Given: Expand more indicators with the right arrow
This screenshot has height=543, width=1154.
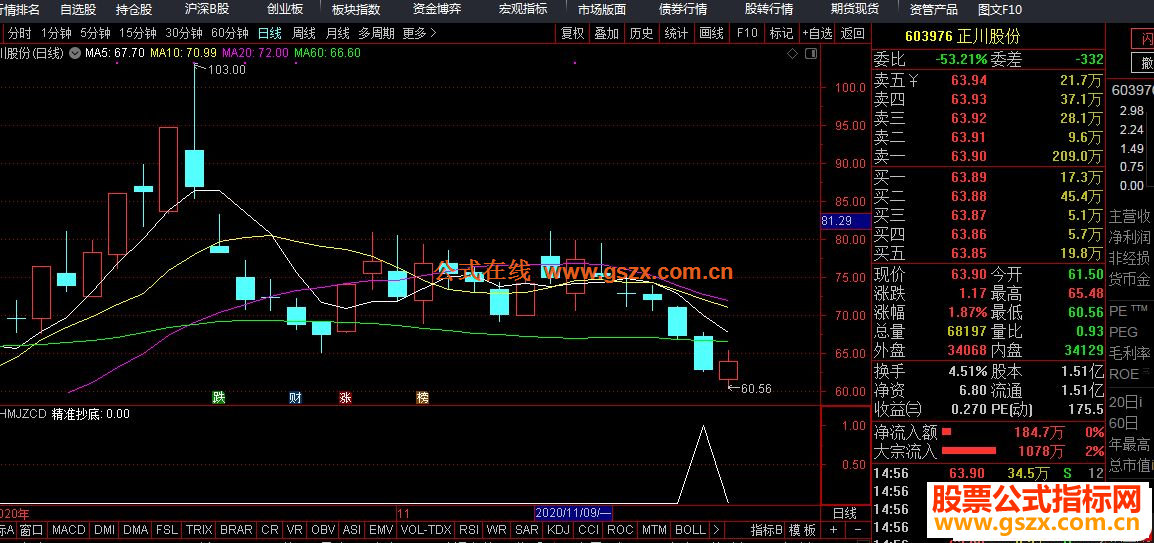Looking at the screenshot, I should click(717, 530).
